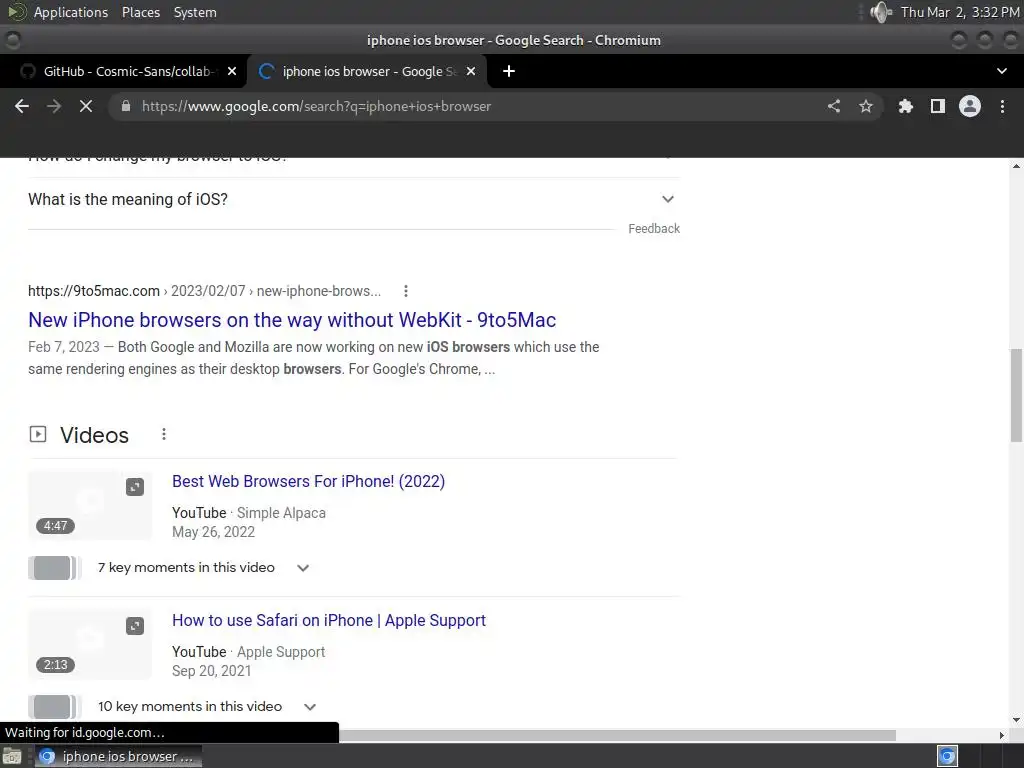Click the date and time clock
Image resolution: width=1024 pixels, height=768 pixels.
pyautogui.click(x=960, y=12)
